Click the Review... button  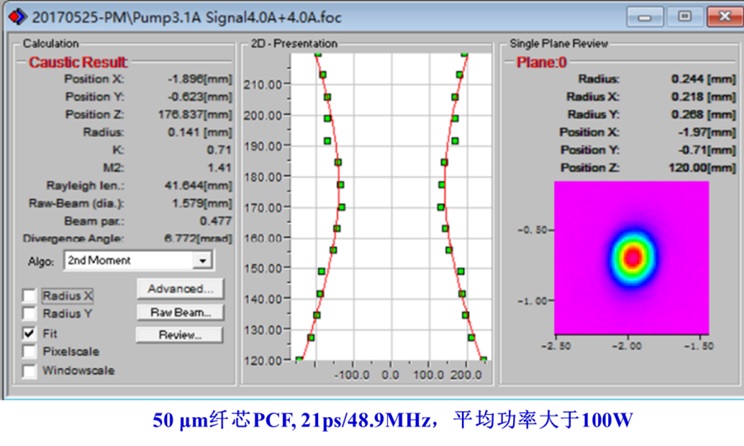[180, 335]
